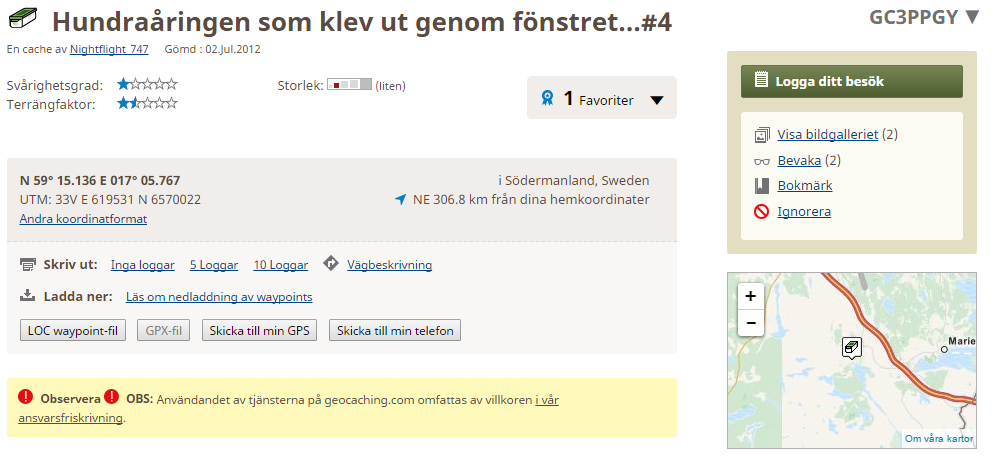Screen dimensions: 1006x464
Task: Click the favorites ribbon icon
Action: click(x=547, y=98)
